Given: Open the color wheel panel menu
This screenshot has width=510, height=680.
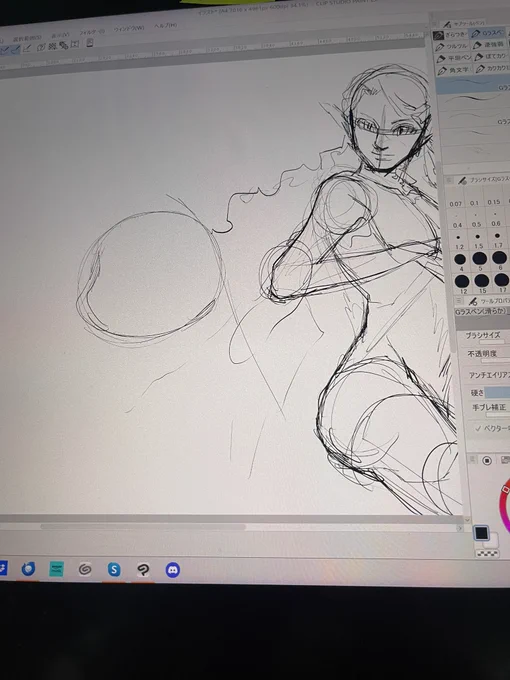Looking at the screenshot, I should (473, 459).
